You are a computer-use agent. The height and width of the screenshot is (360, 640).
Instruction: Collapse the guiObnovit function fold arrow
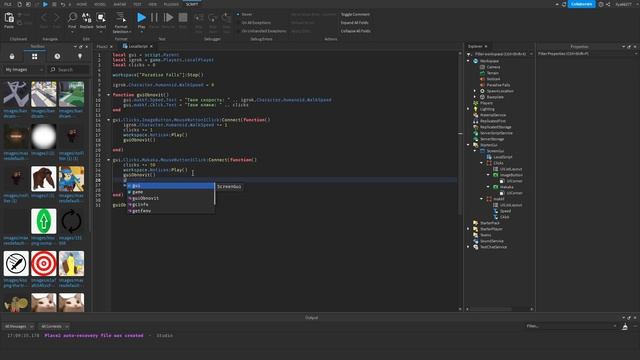pos(109,95)
